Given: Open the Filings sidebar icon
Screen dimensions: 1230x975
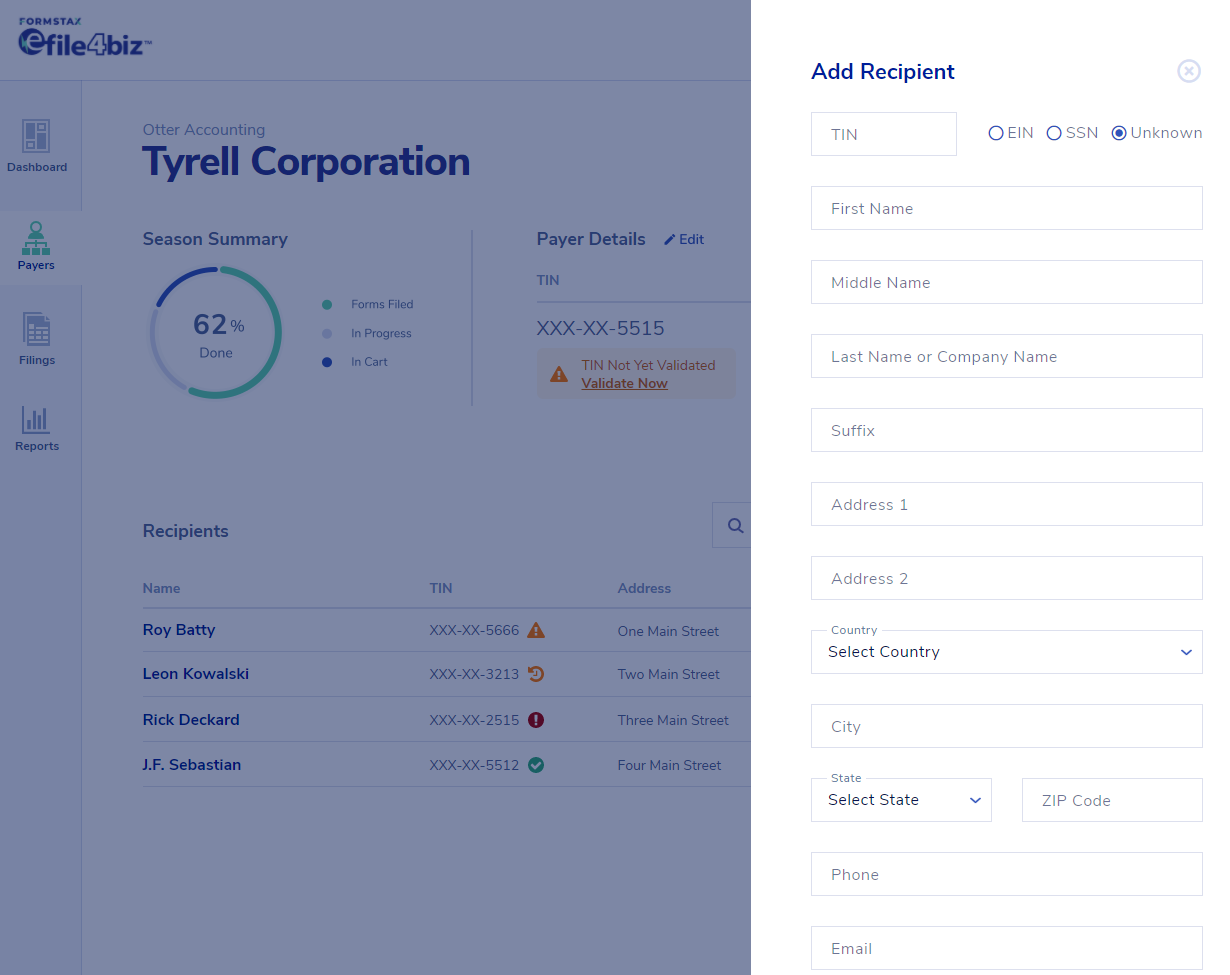Looking at the screenshot, I should point(37,339).
